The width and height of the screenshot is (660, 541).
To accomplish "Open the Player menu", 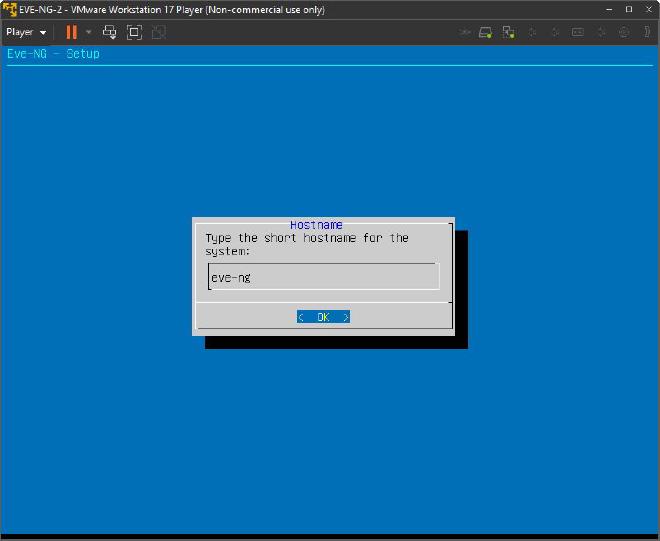I will (x=26, y=32).
